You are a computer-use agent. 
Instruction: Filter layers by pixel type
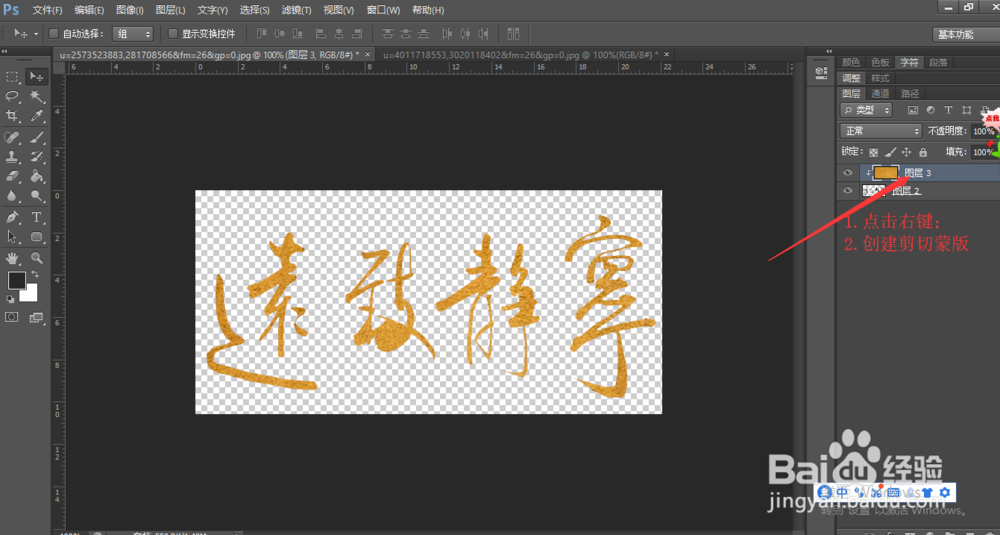tap(913, 110)
